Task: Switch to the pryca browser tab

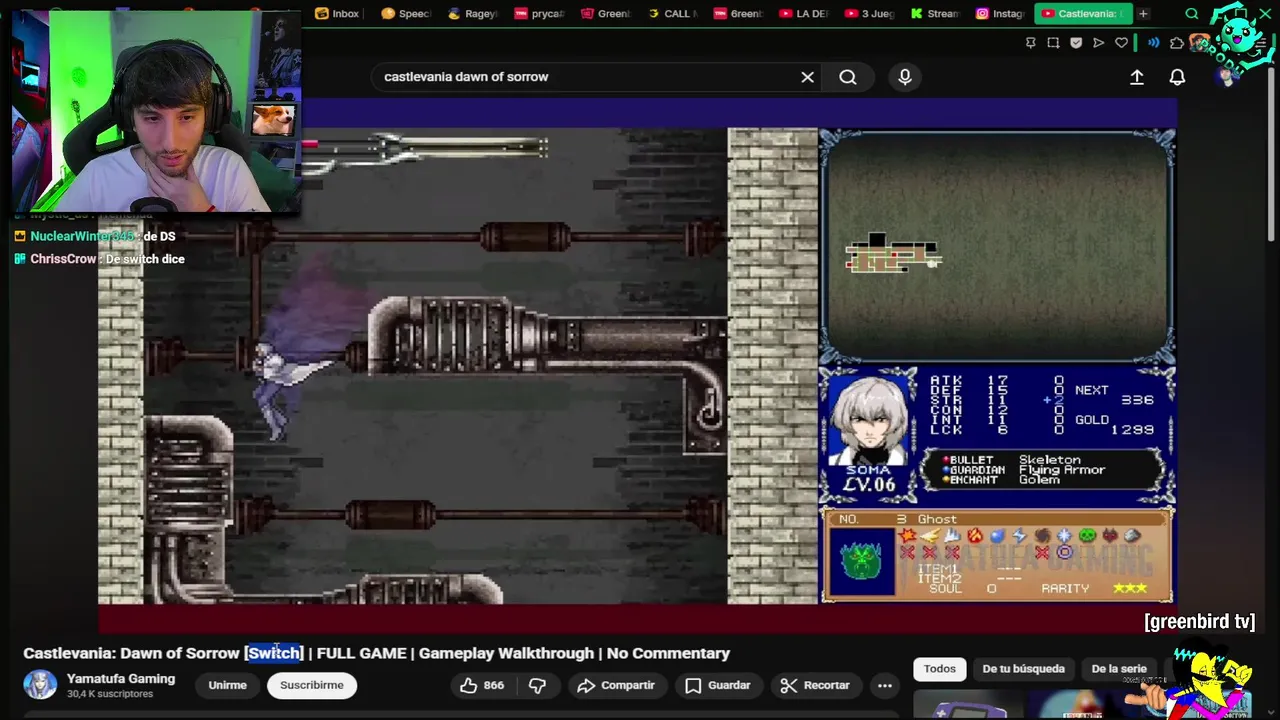Action: [x=540, y=14]
